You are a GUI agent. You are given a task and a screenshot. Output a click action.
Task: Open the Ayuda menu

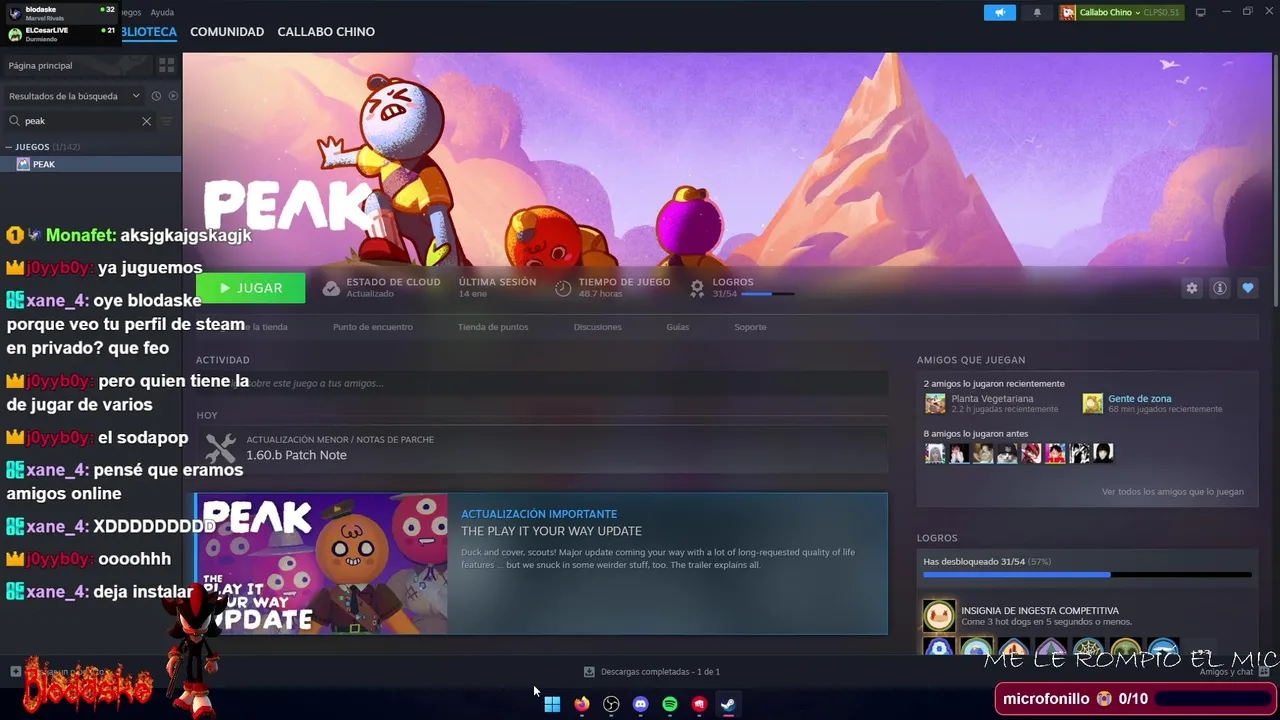[162, 12]
